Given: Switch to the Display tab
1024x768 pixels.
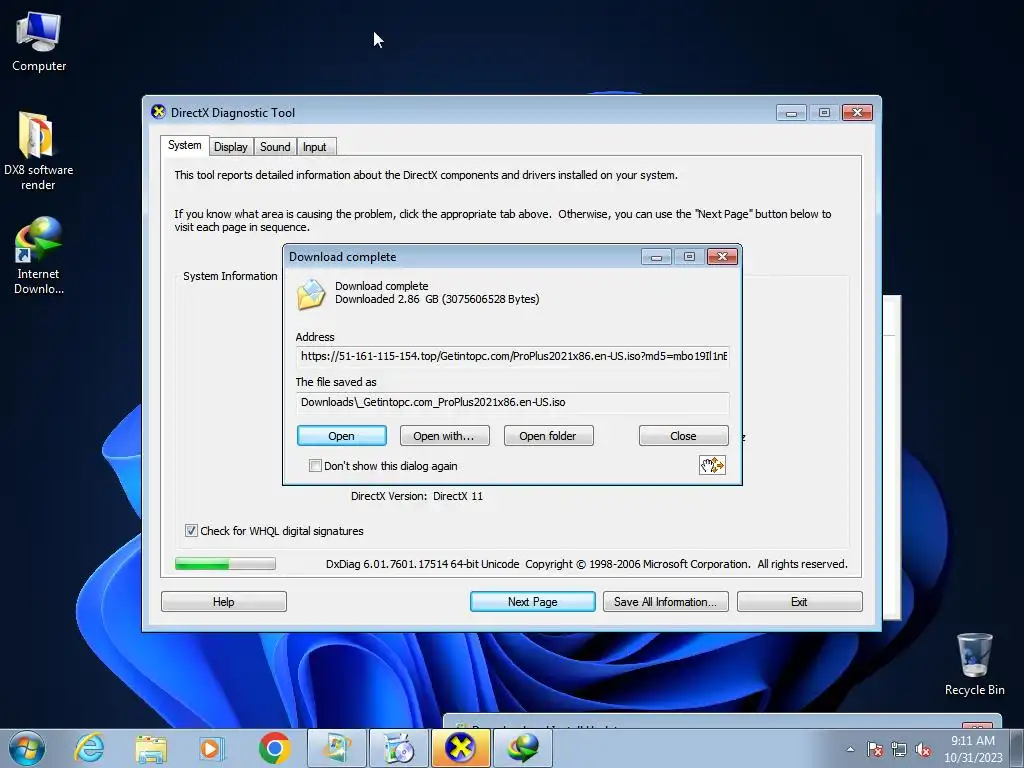Looking at the screenshot, I should 231,147.
